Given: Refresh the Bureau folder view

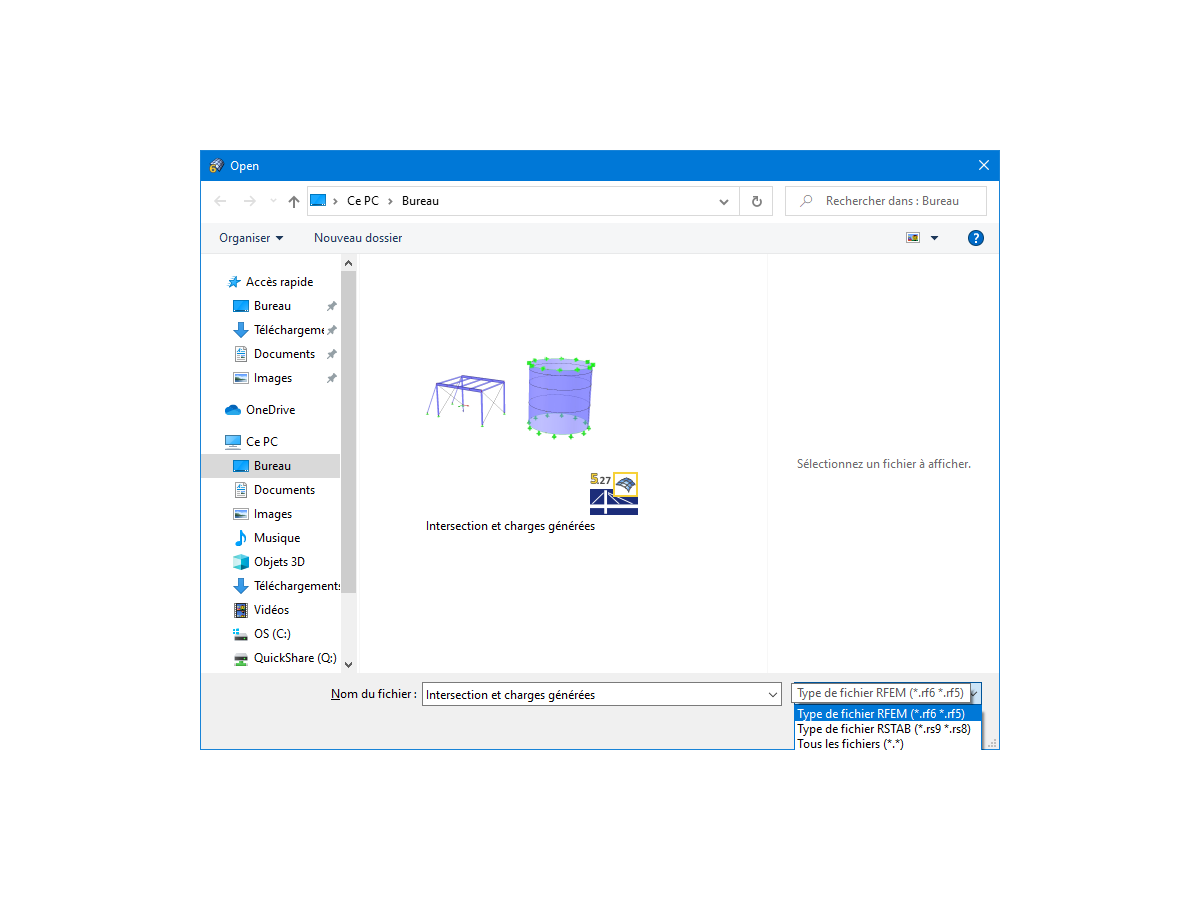Looking at the screenshot, I should pos(756,201).
